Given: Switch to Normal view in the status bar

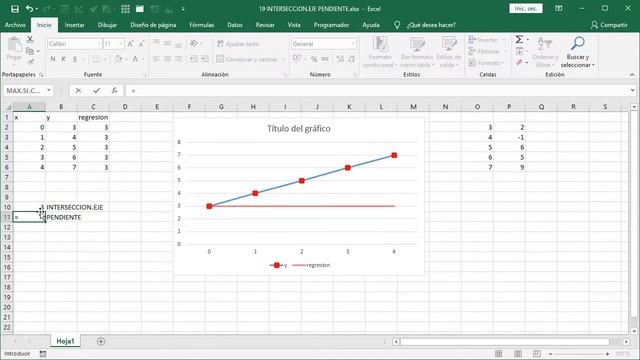Looking at the screenshot, I should (498, 353).
